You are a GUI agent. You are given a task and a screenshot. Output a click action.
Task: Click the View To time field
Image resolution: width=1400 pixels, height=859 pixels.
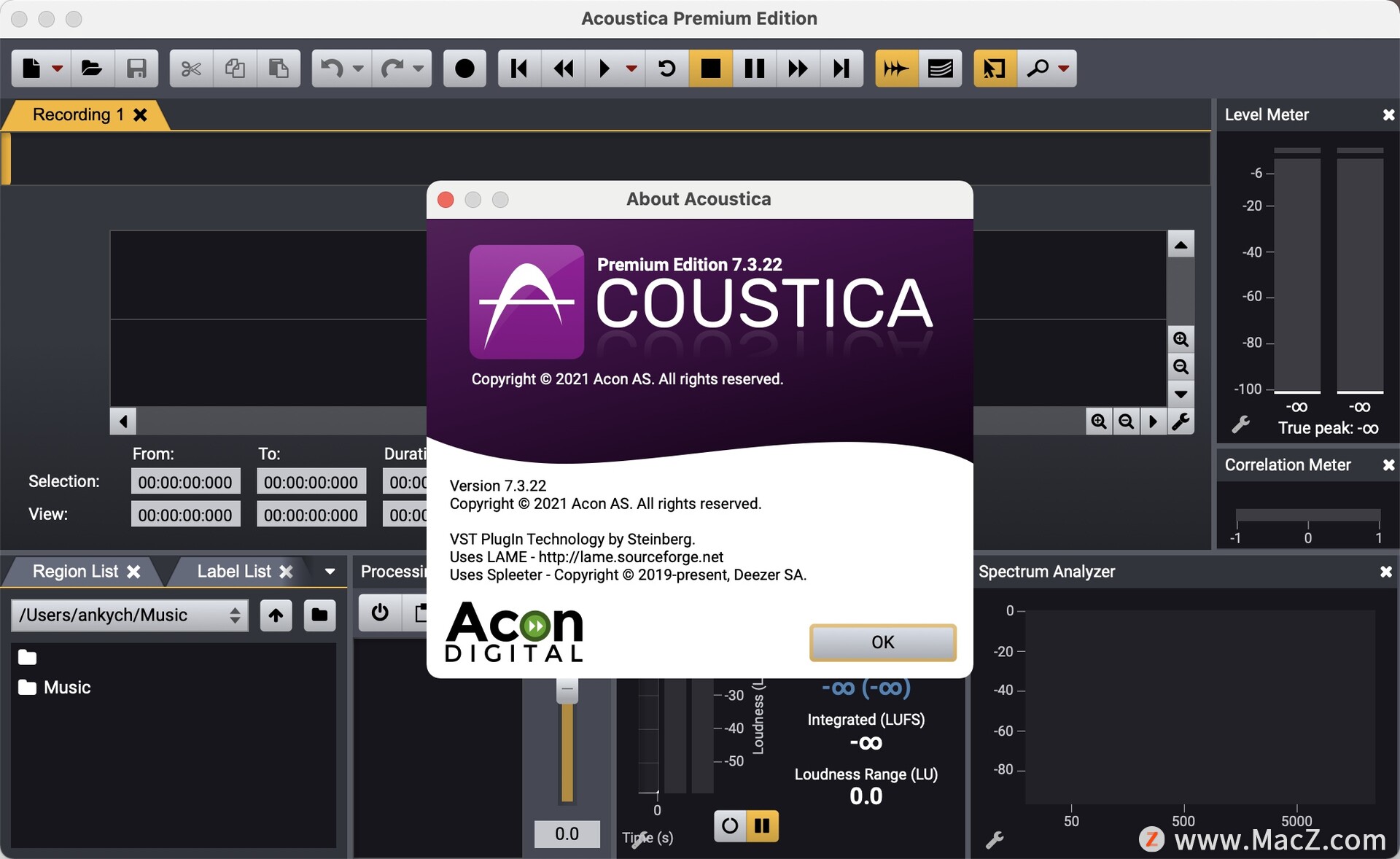tap(311, 515)
